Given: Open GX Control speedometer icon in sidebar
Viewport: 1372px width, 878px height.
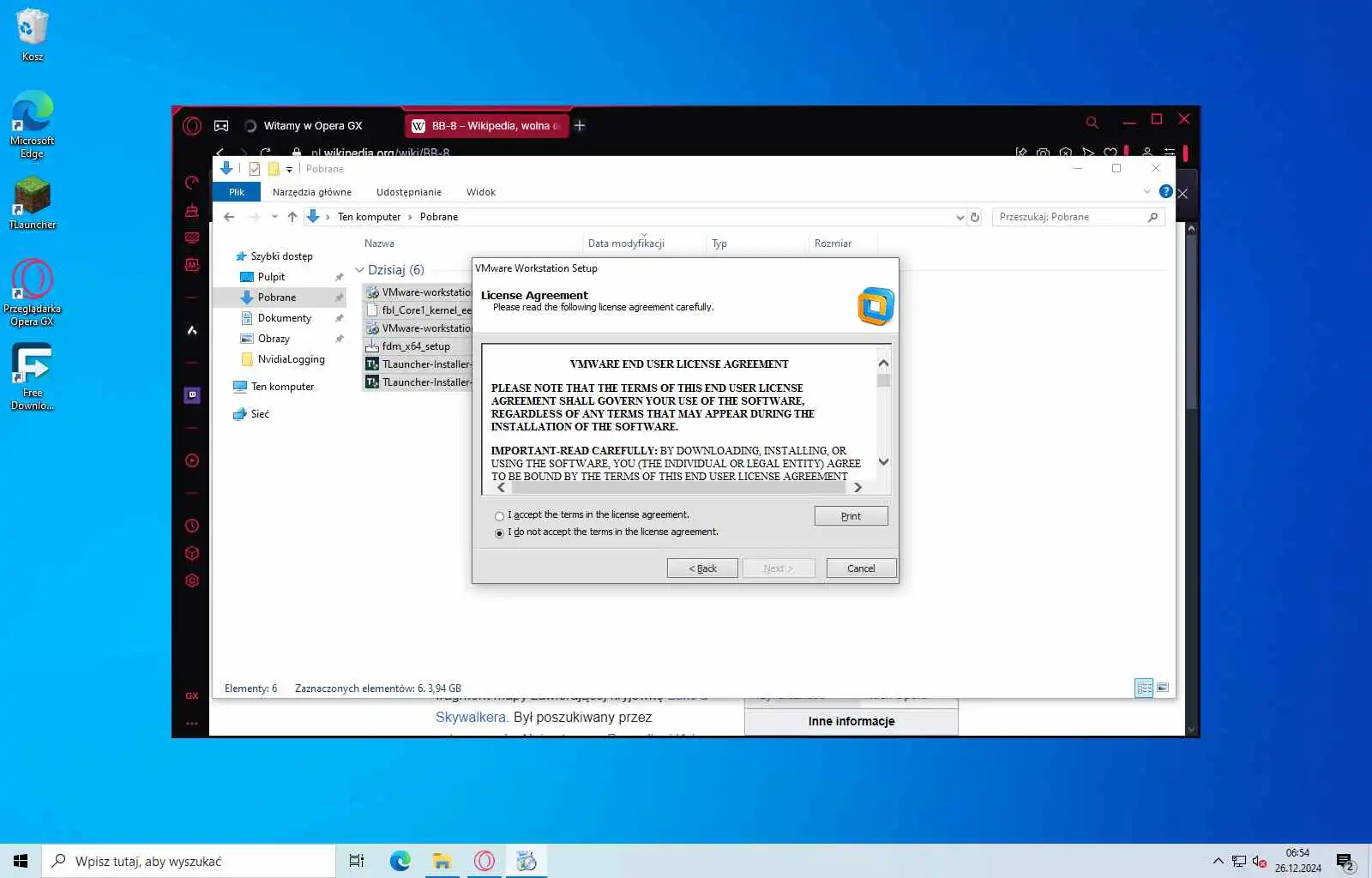Looking at the screenshot, I should tap(192, 182).
